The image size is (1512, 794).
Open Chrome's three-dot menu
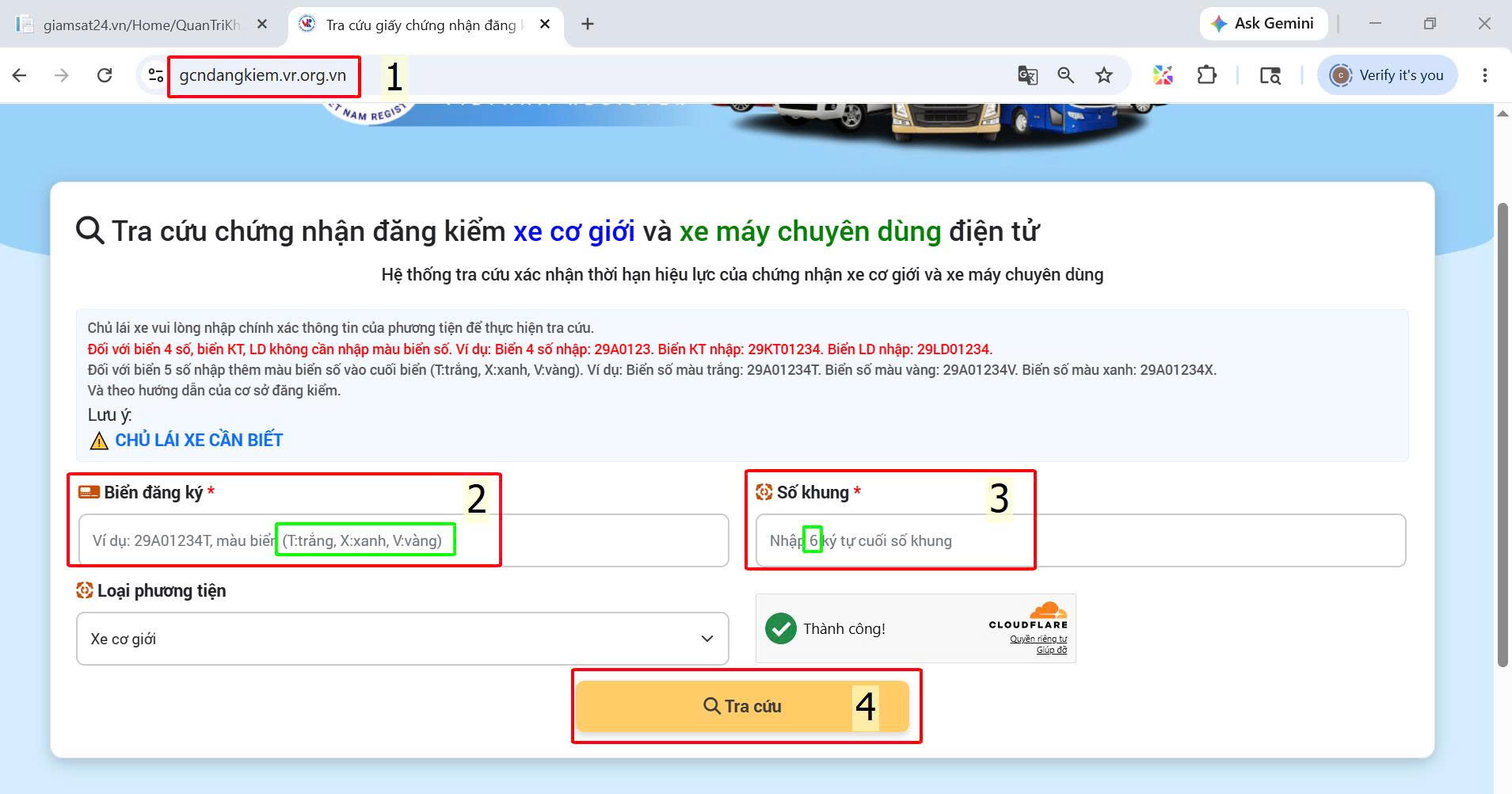click(1484, 75)
